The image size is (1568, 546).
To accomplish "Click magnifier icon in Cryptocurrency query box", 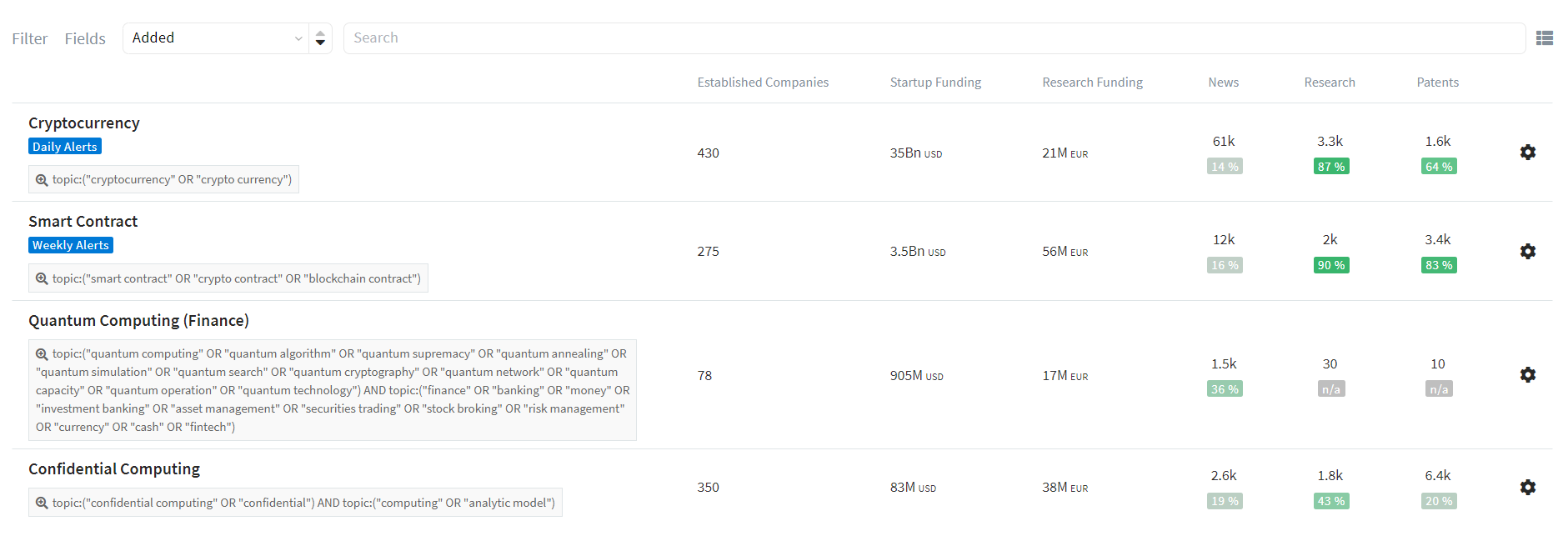I will click(42, 180).
